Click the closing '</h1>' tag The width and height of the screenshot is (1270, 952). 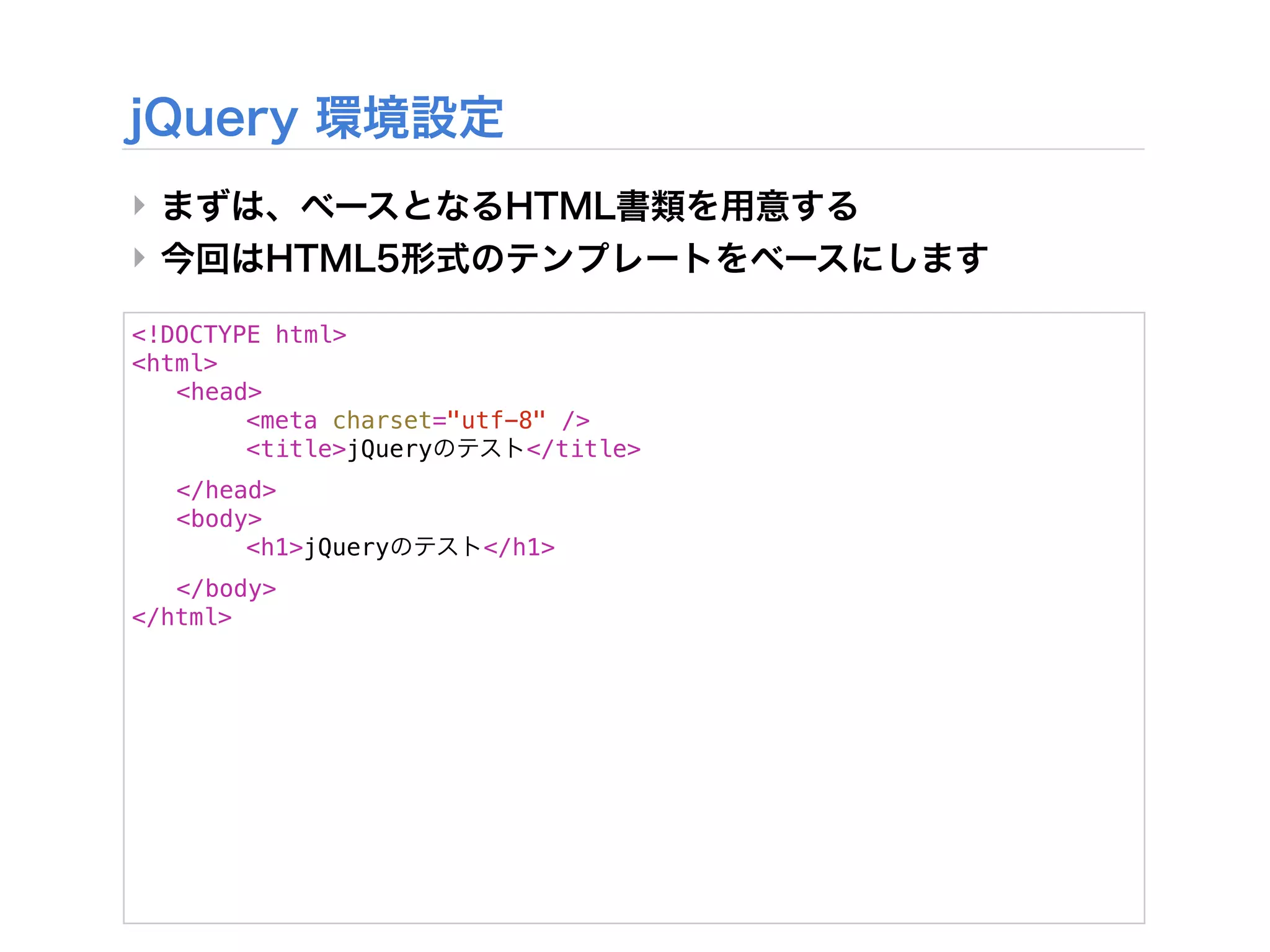(519, 548)
